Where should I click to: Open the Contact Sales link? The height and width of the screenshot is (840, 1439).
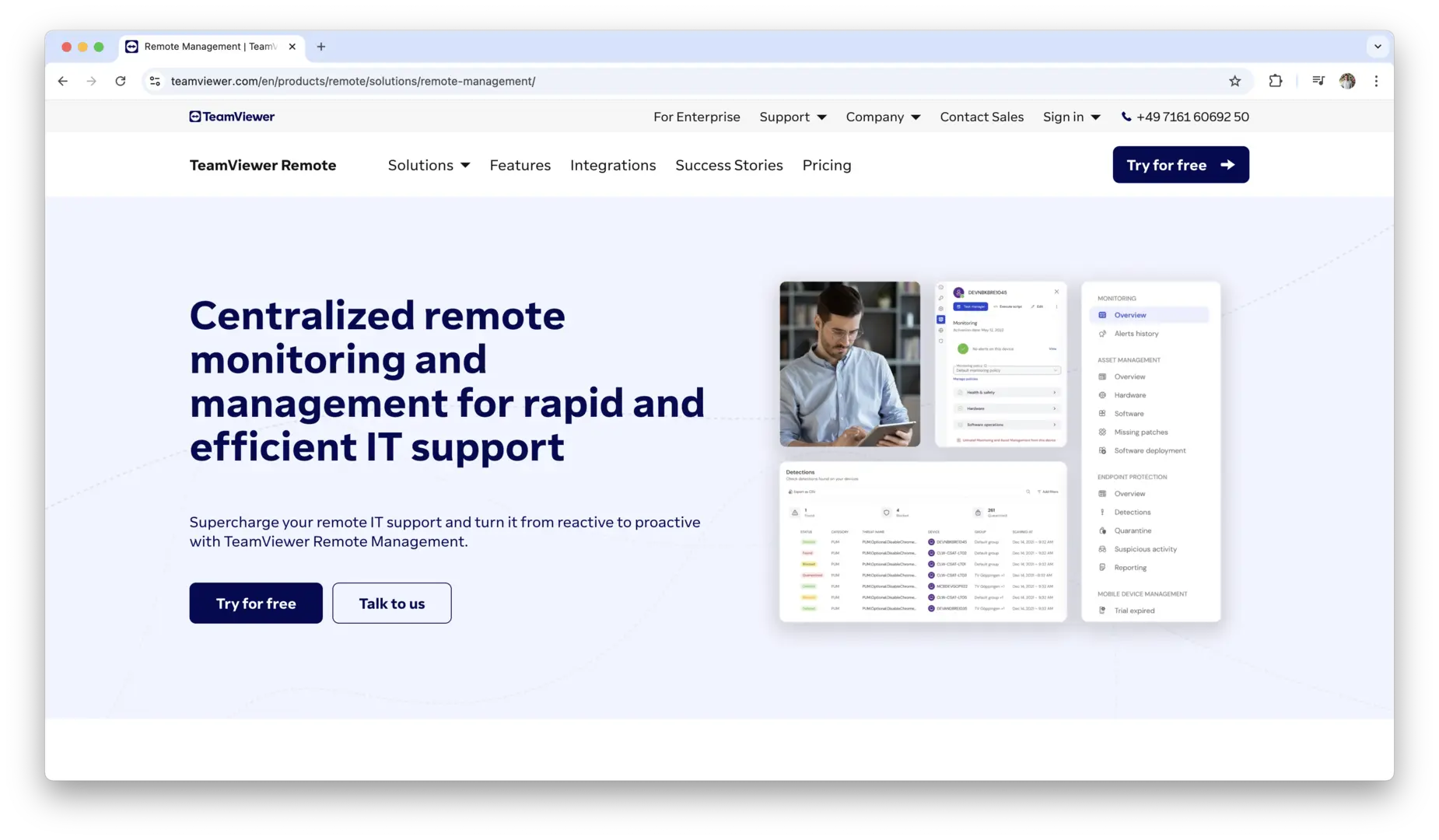(x=982, y=117)
